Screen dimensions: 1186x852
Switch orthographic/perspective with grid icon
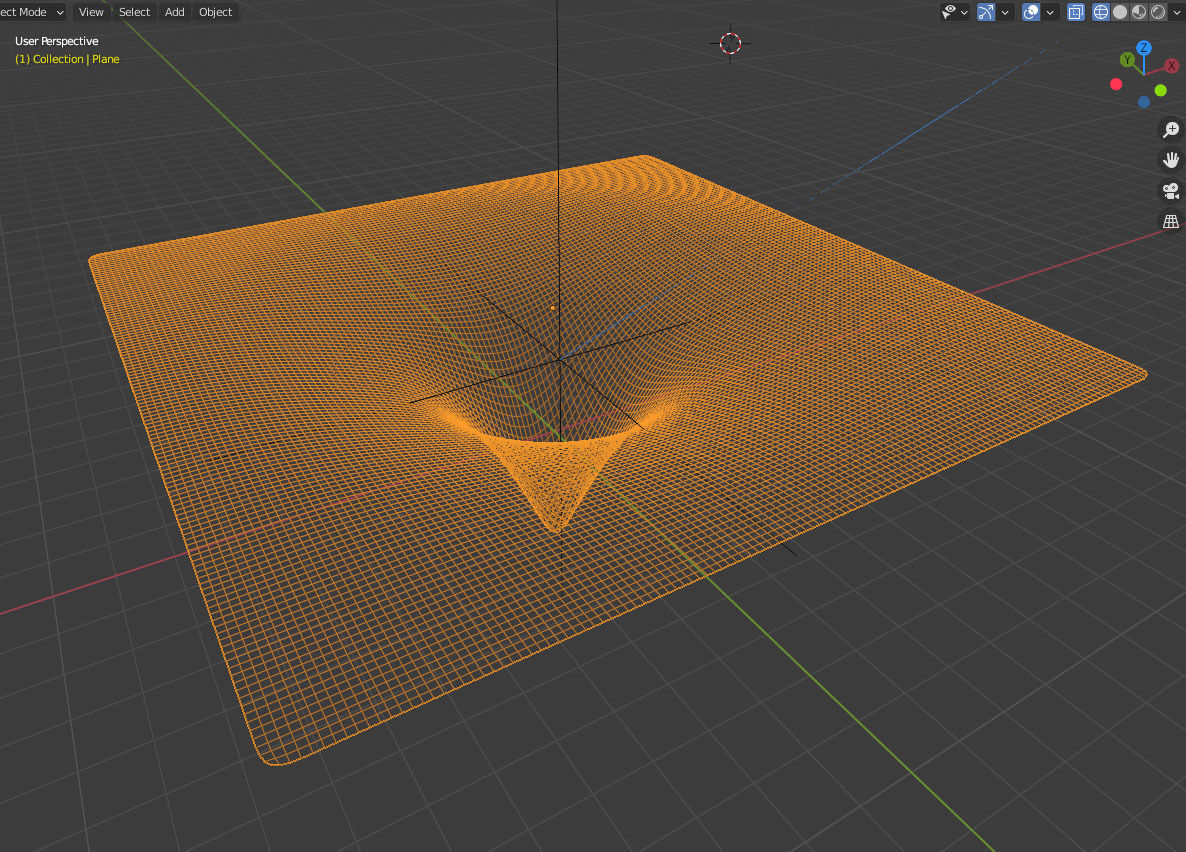(1171, 221)
